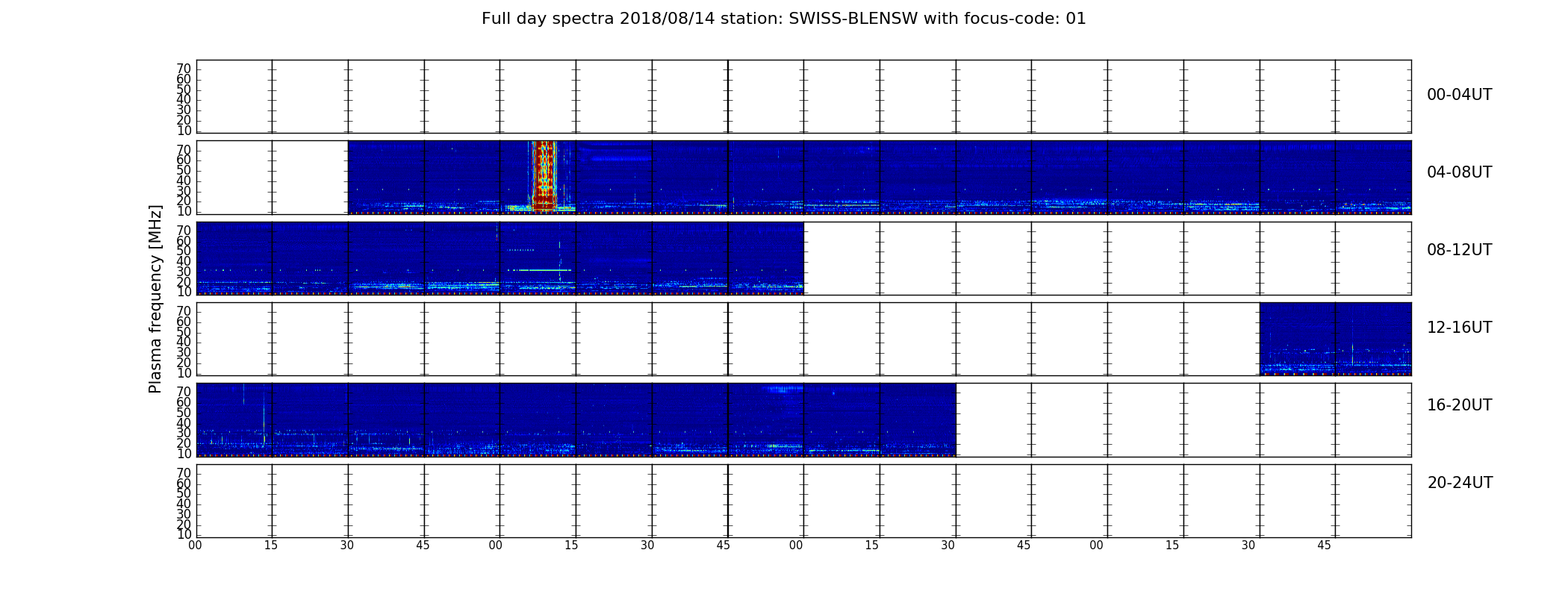
Task: Click the 10 tick label of the 20-24UT panel
Action: [x=184, y=534]
